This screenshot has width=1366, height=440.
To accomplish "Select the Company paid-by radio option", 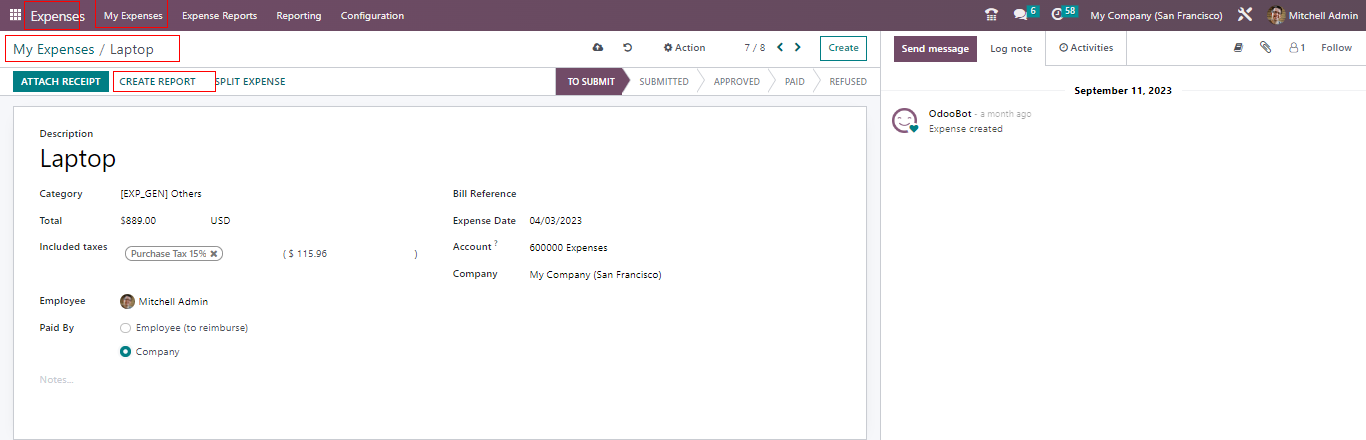I will coord(126,352).
